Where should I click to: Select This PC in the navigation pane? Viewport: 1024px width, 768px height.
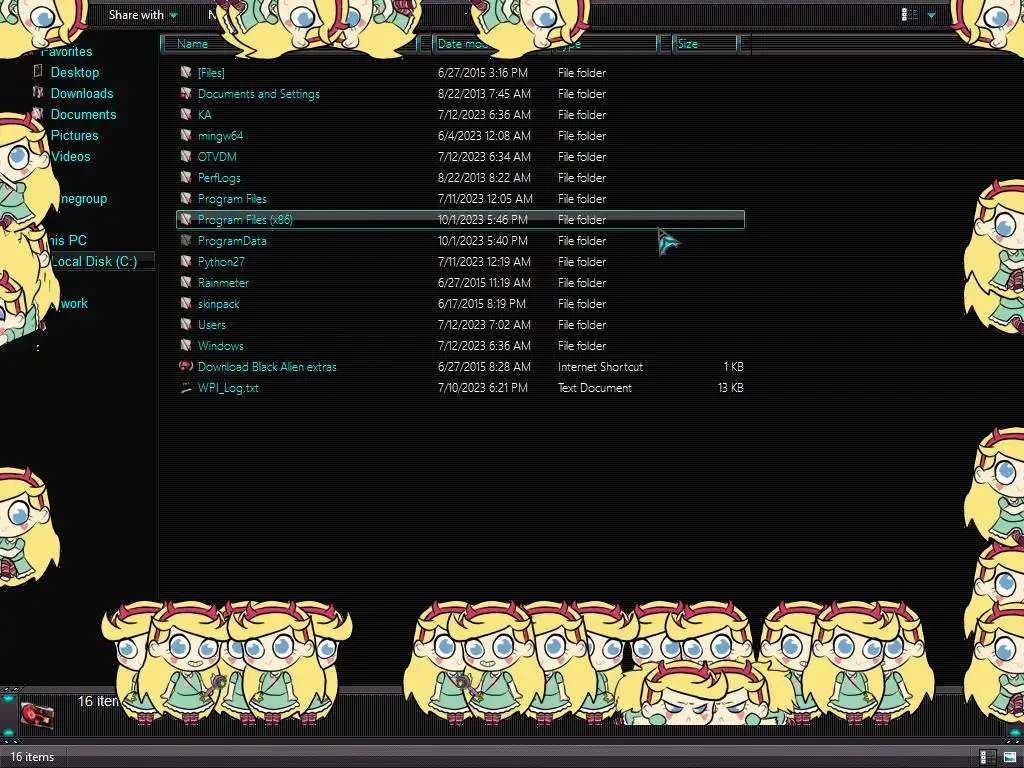point(68,240)
